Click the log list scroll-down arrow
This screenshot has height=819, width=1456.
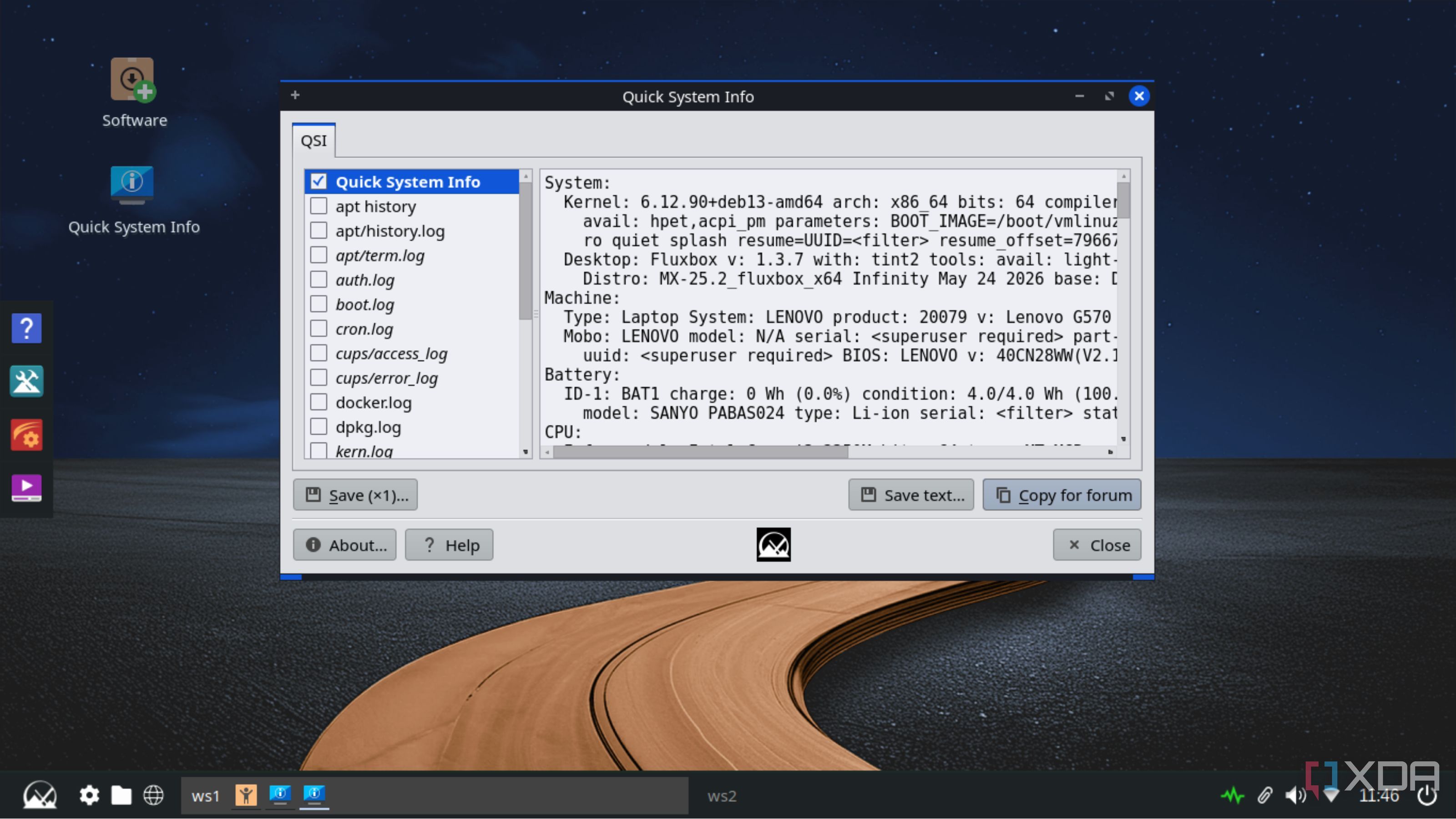[526, 452]
